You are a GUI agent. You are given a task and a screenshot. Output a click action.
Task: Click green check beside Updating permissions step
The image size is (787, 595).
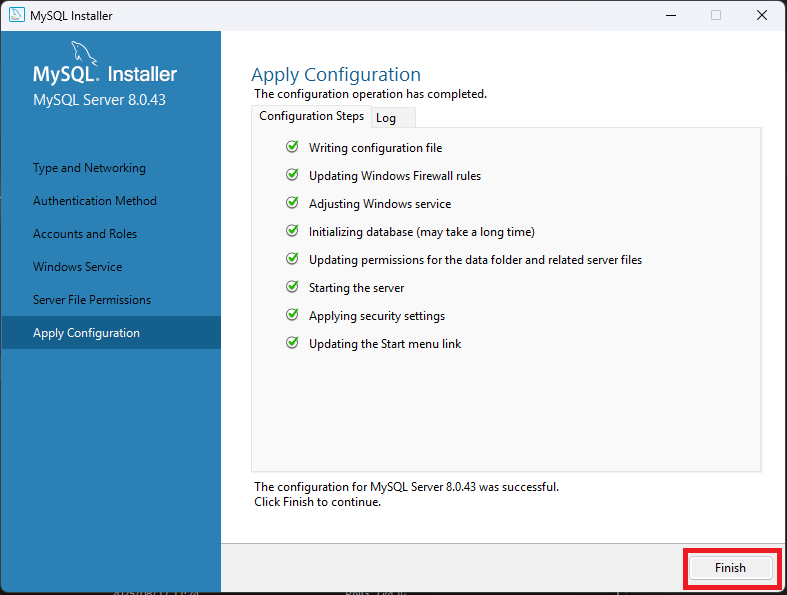coord(292,259)
